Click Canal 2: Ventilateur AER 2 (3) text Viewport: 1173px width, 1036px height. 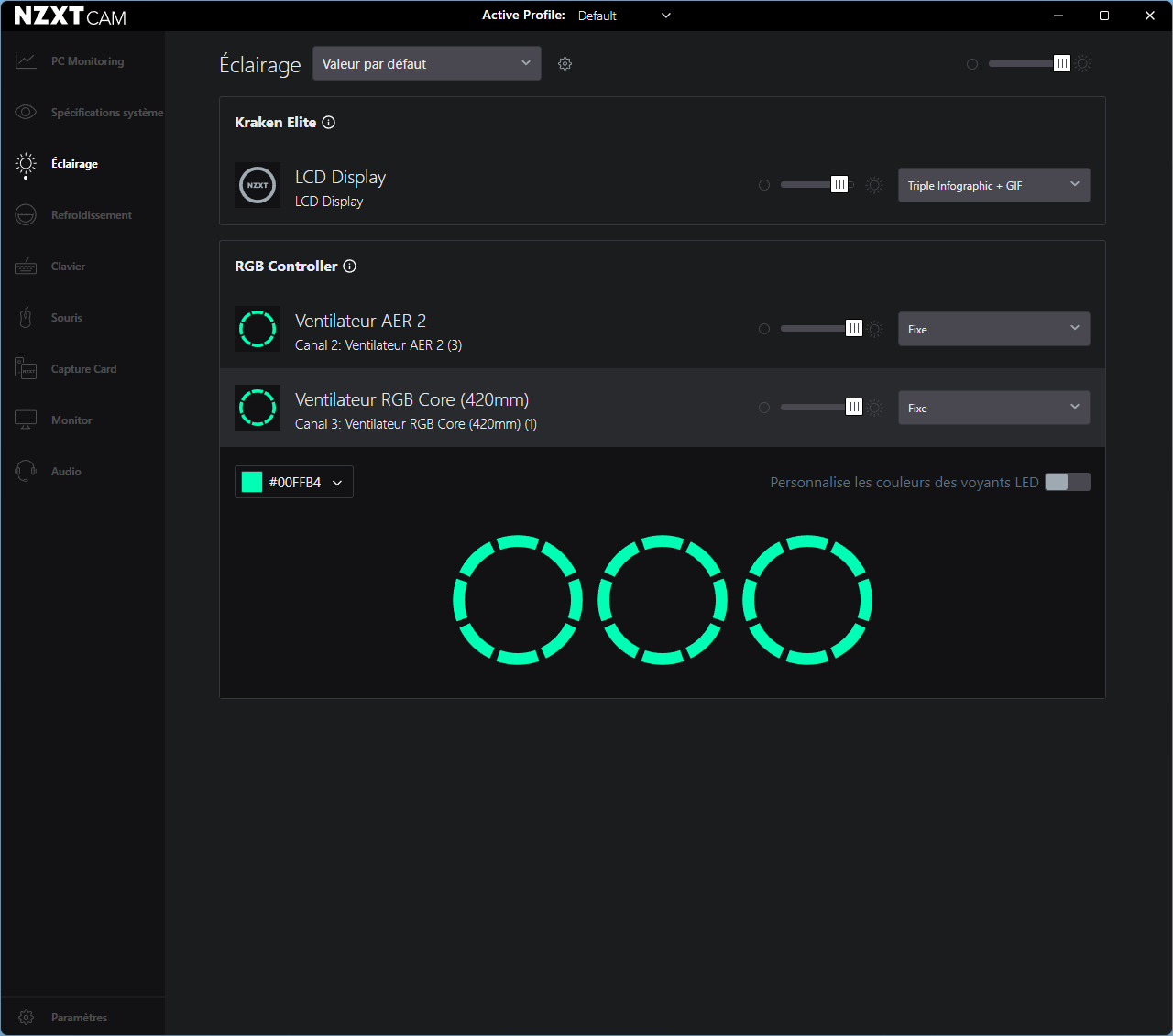coord(378,345)
